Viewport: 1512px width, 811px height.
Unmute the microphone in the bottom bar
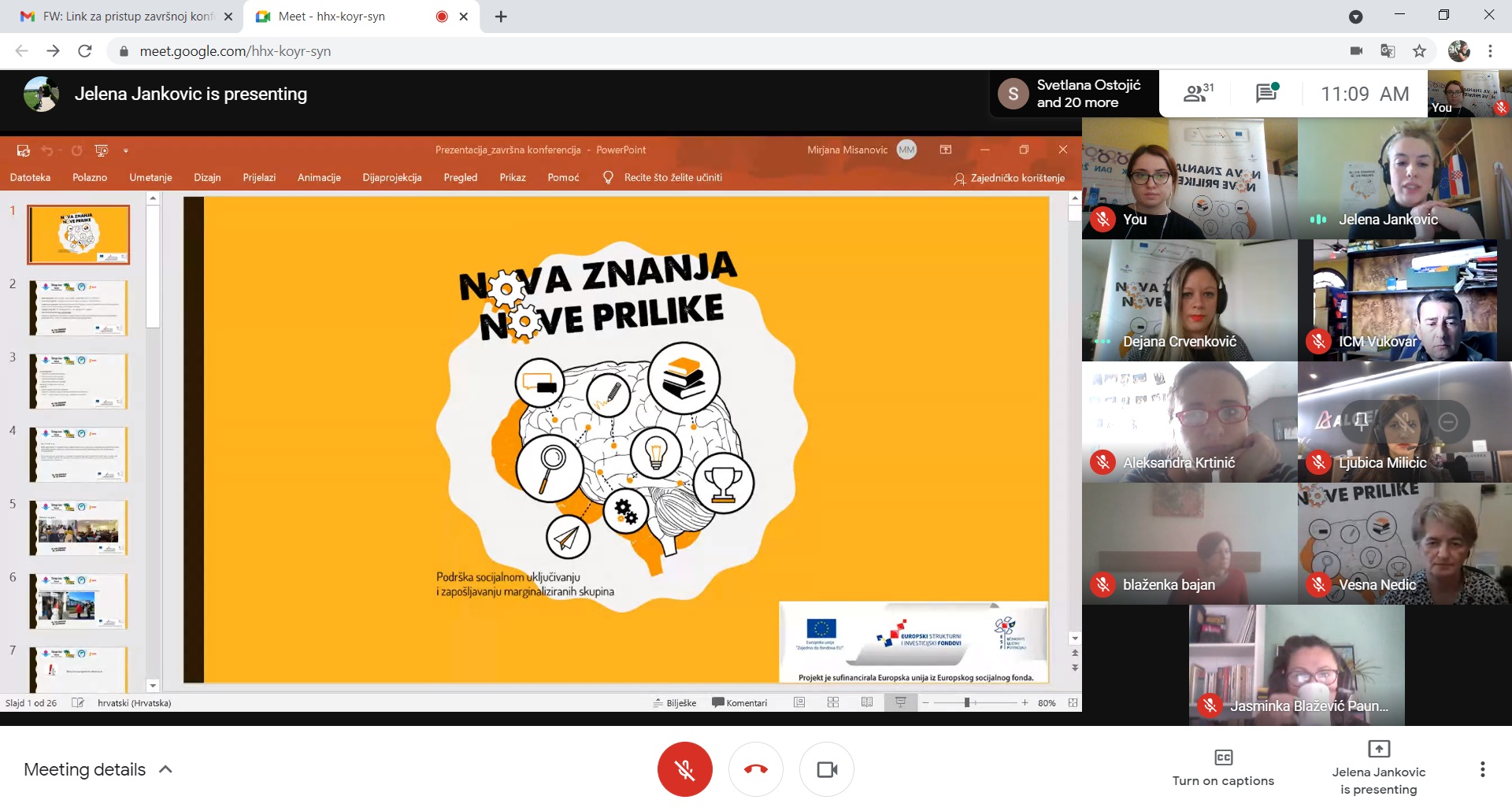(684, 769)
